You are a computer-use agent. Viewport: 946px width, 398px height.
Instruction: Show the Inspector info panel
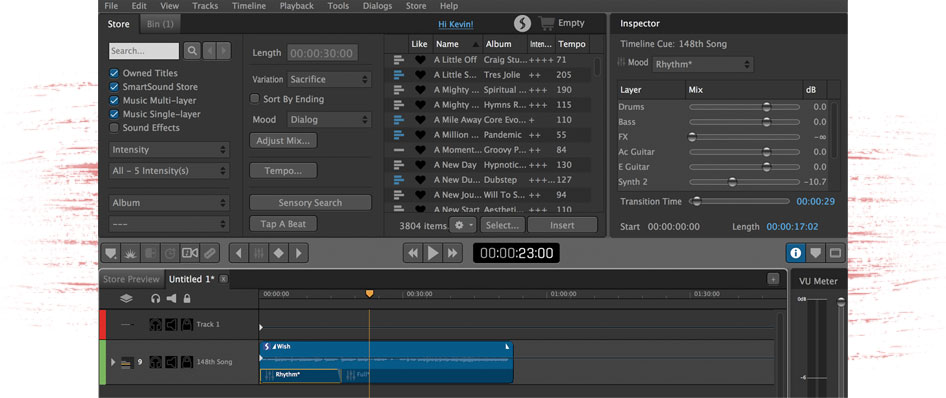(x=795, y=253)
